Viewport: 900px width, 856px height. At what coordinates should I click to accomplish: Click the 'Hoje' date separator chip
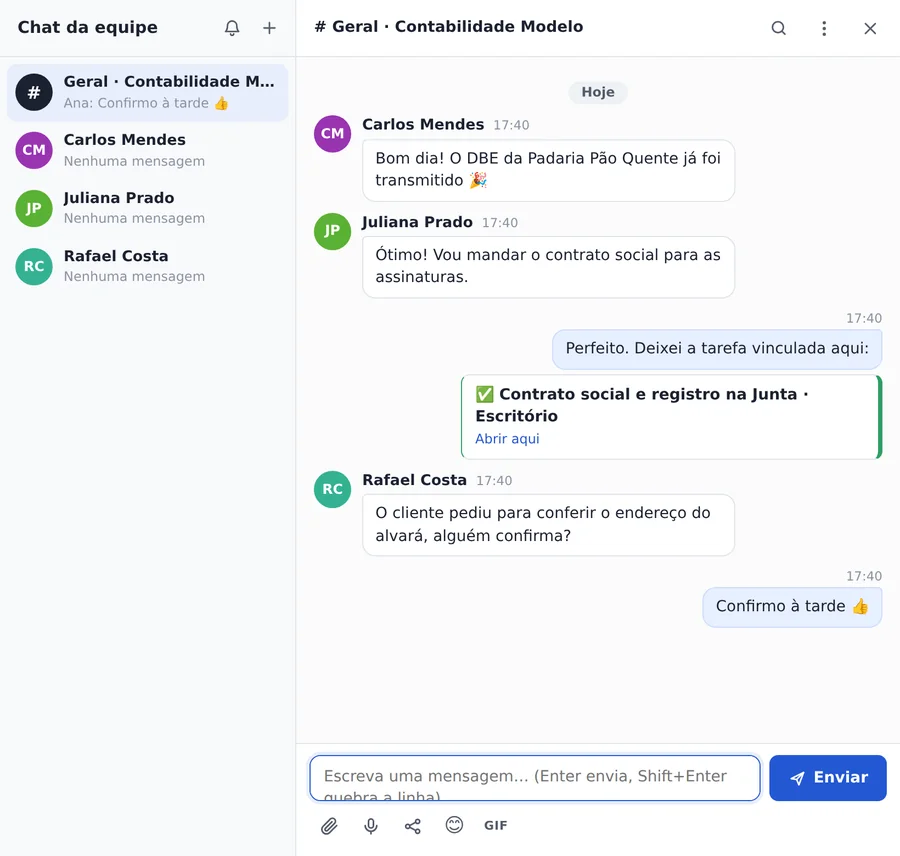click(x=598, y=92)
